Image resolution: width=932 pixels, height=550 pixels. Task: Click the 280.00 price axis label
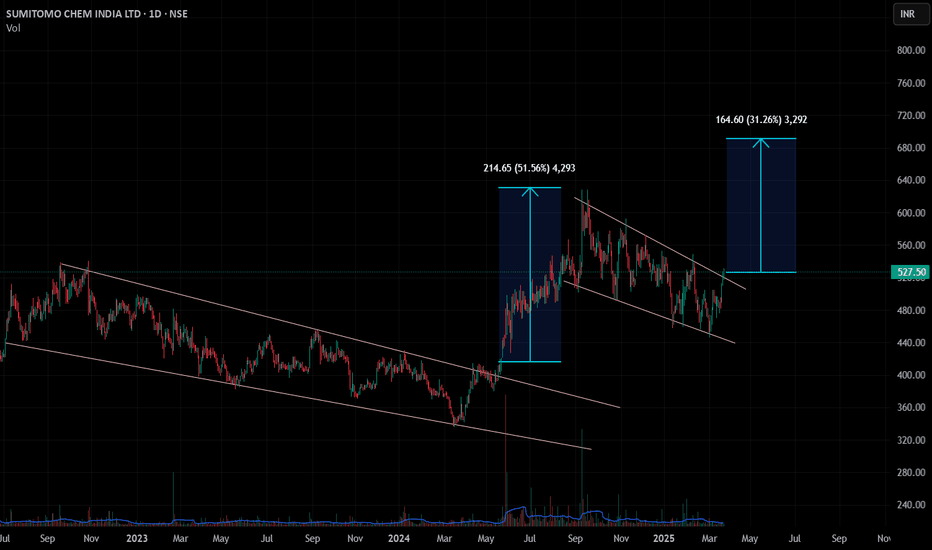tap(911, 473)
